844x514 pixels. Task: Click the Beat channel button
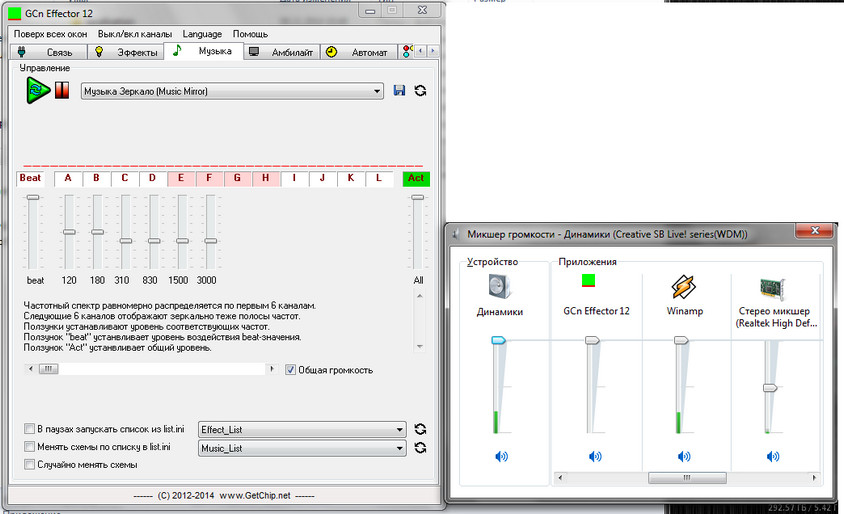point(29,179)
